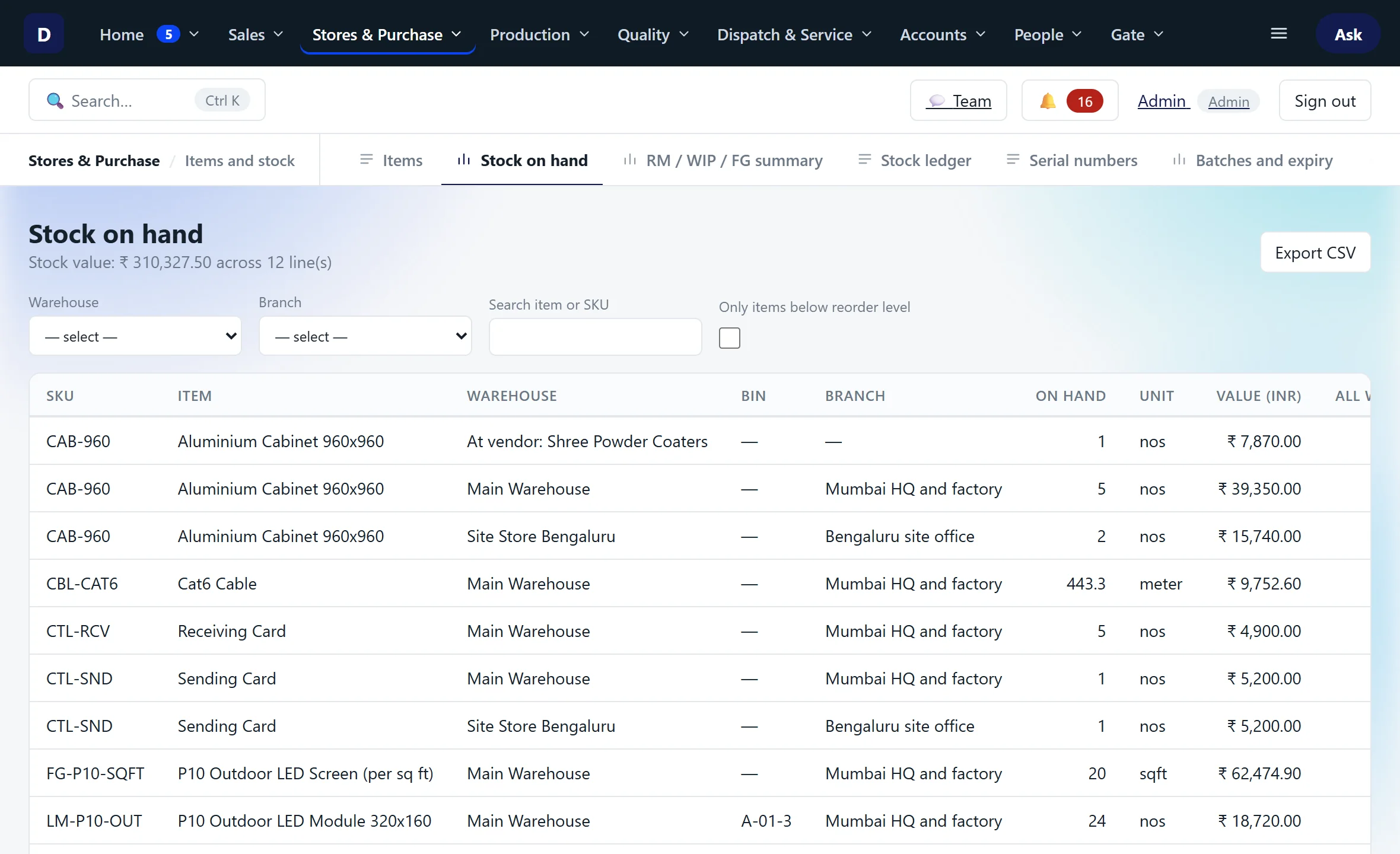Click the Team chat bubble icon
The width and height of the screenshot is (1400, 854).
tap(937, 101)
